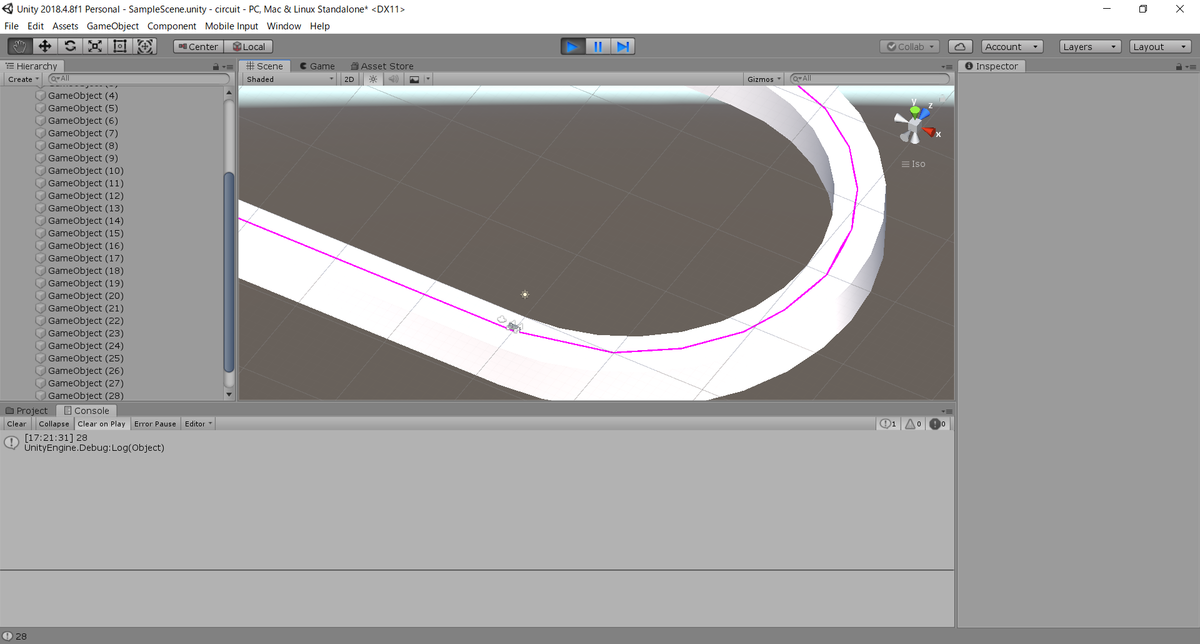
Task: Select the Hand tool
Action: click(x=20, y=46)
